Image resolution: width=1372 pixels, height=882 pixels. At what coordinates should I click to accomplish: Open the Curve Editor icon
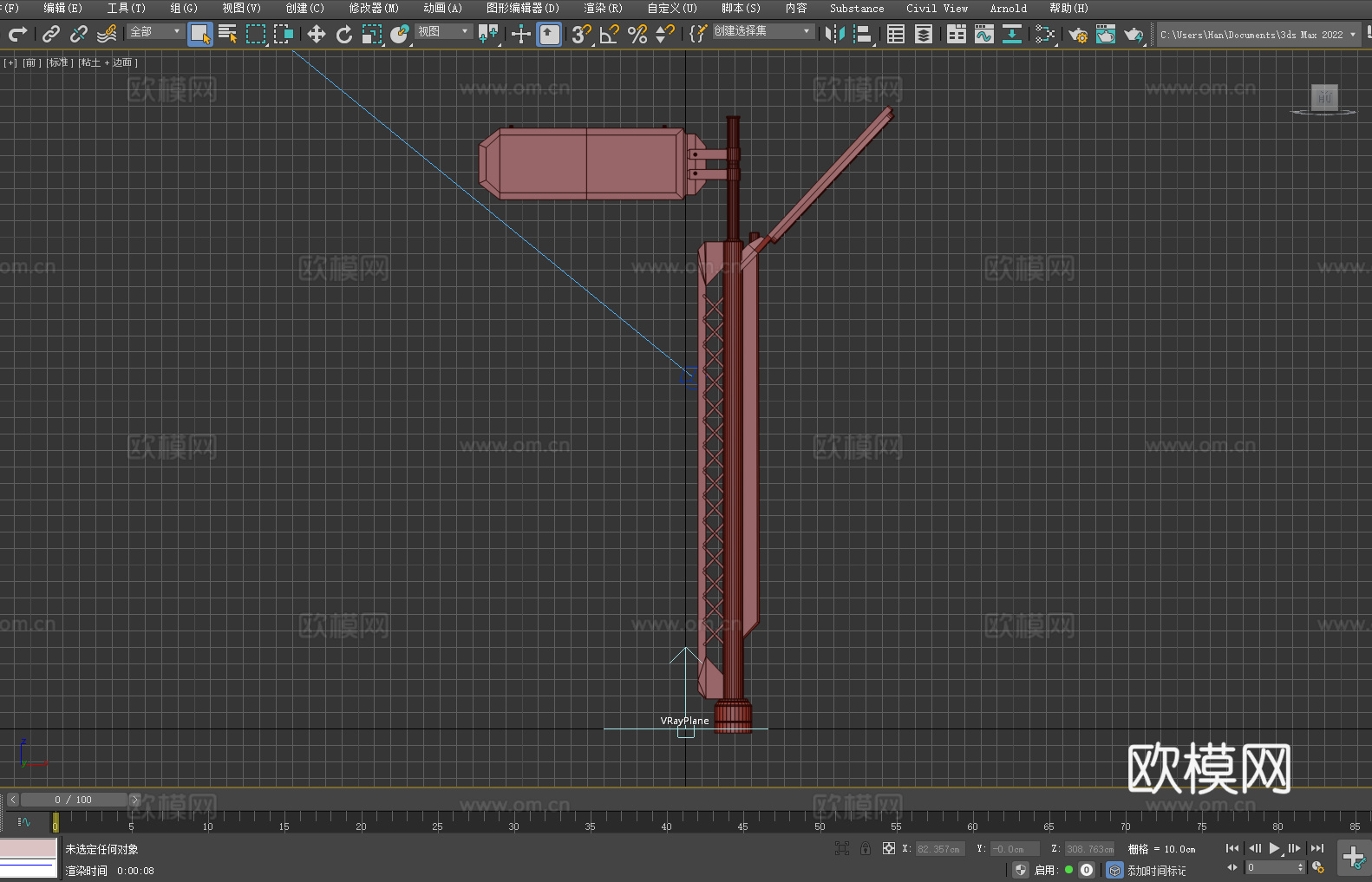coord(983,35)
